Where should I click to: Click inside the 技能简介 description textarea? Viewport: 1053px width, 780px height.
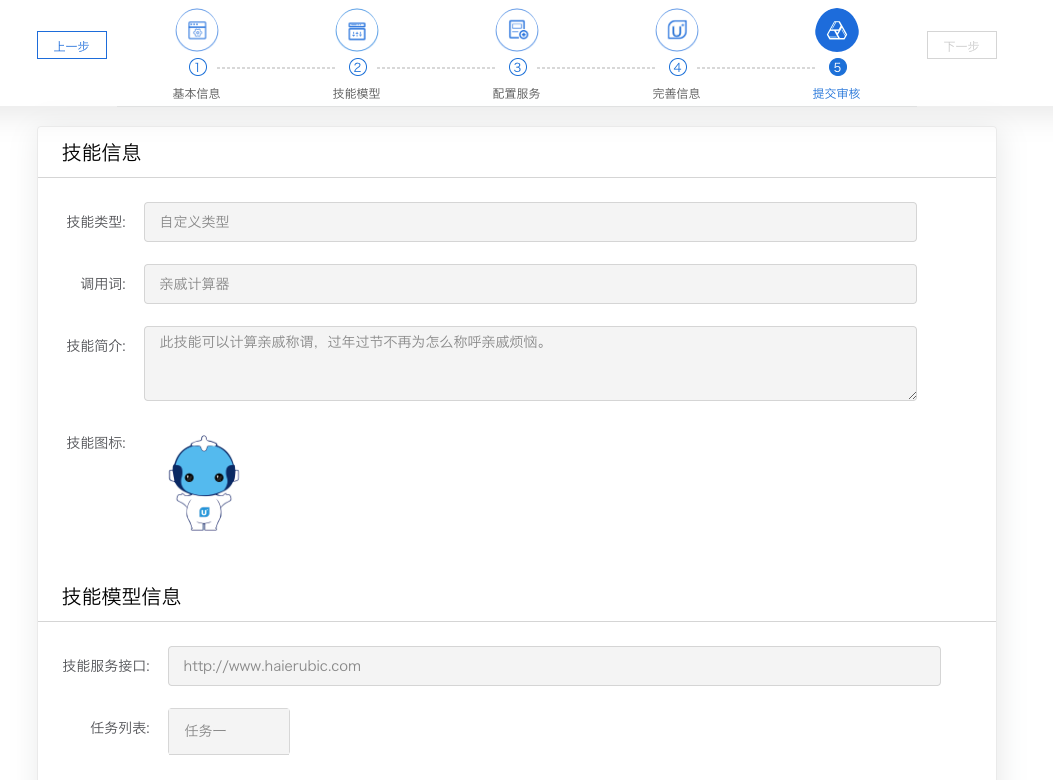tap(530, 363)
